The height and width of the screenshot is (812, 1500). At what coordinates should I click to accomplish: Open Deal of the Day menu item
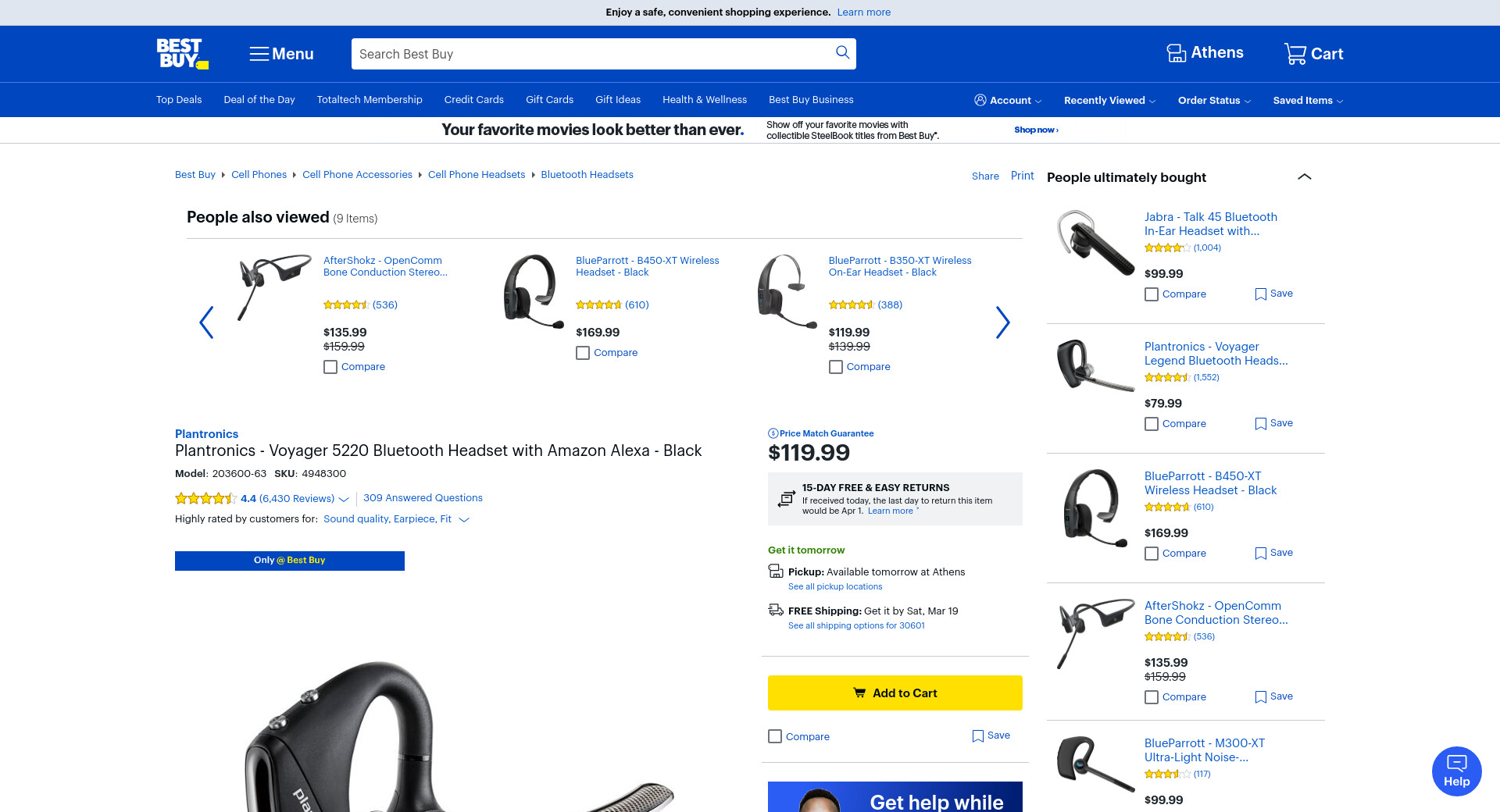point(259,100)
